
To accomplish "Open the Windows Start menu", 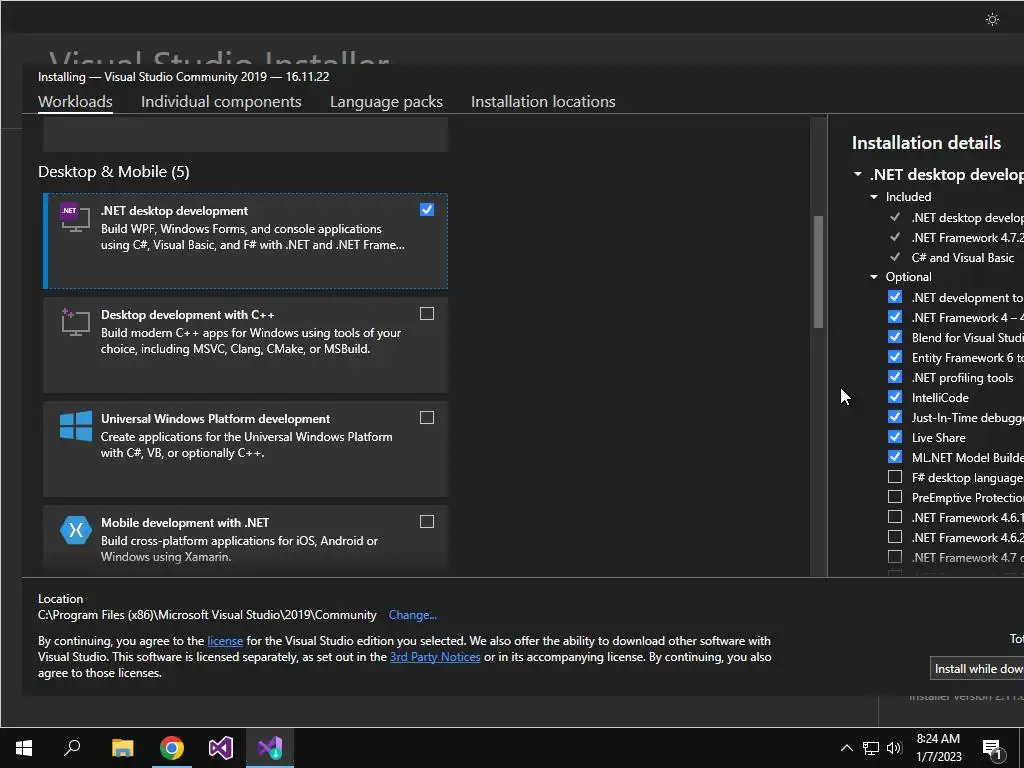I will (x=24, y=747).
